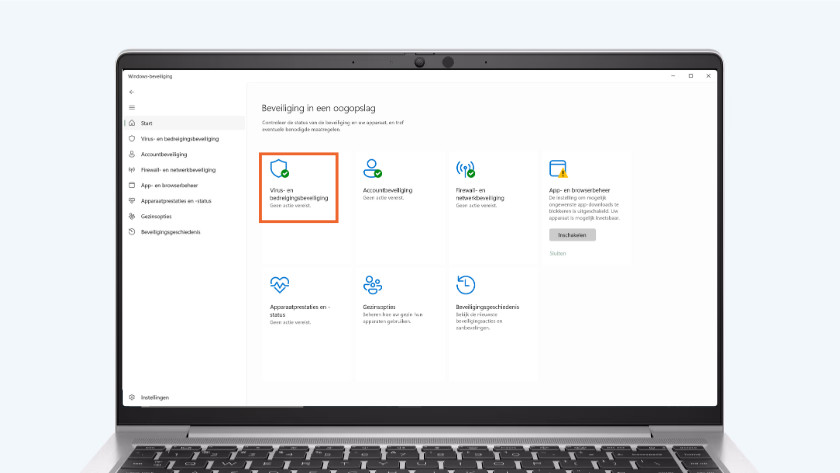840x473 pixels.
Task: Open the Gezinsopties family icon tile
Action: (x=373, y=284)
